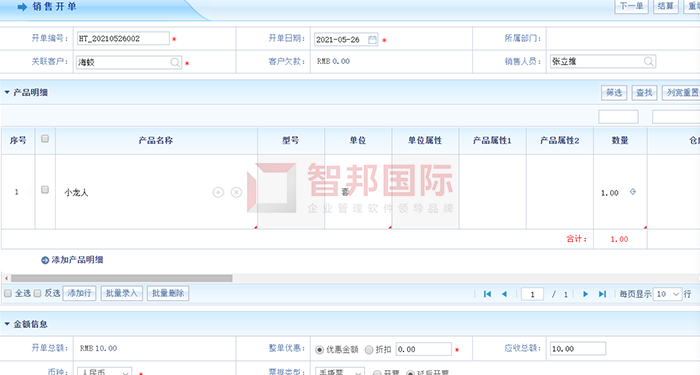Click the 序号 column header

tap(18, 141)
